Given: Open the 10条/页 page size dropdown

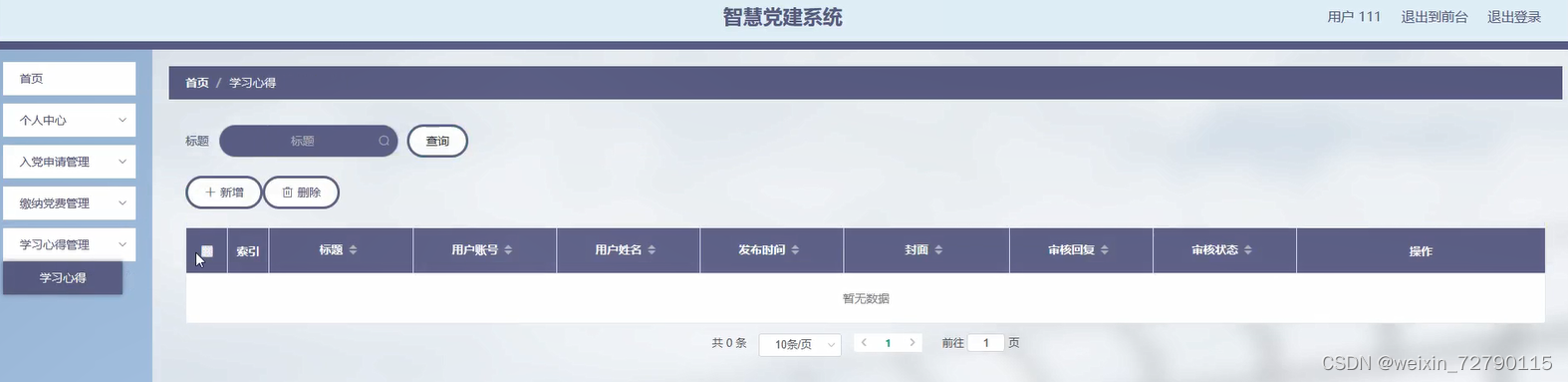Looking at the screenshot, I should [x=800, y=344].
